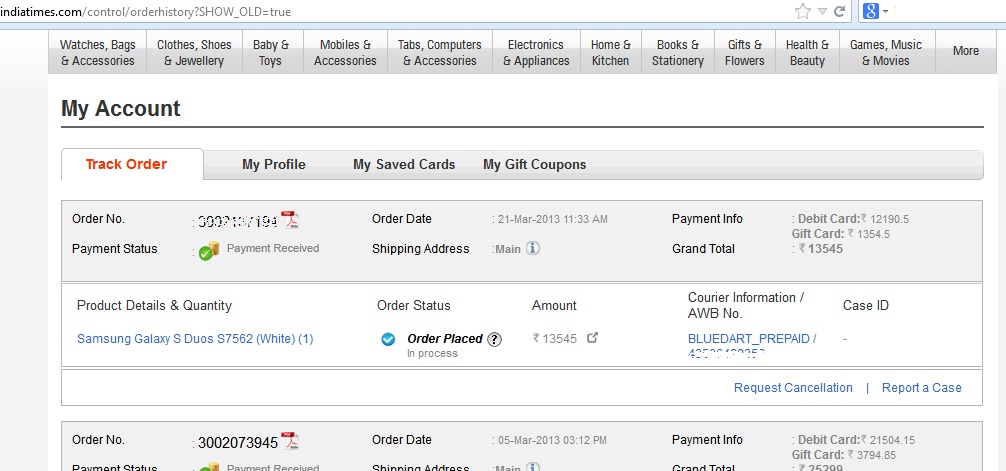Open Electronics & Appliances category
The height and width of the screenshot is (471, 1006).
pos(536,53)
